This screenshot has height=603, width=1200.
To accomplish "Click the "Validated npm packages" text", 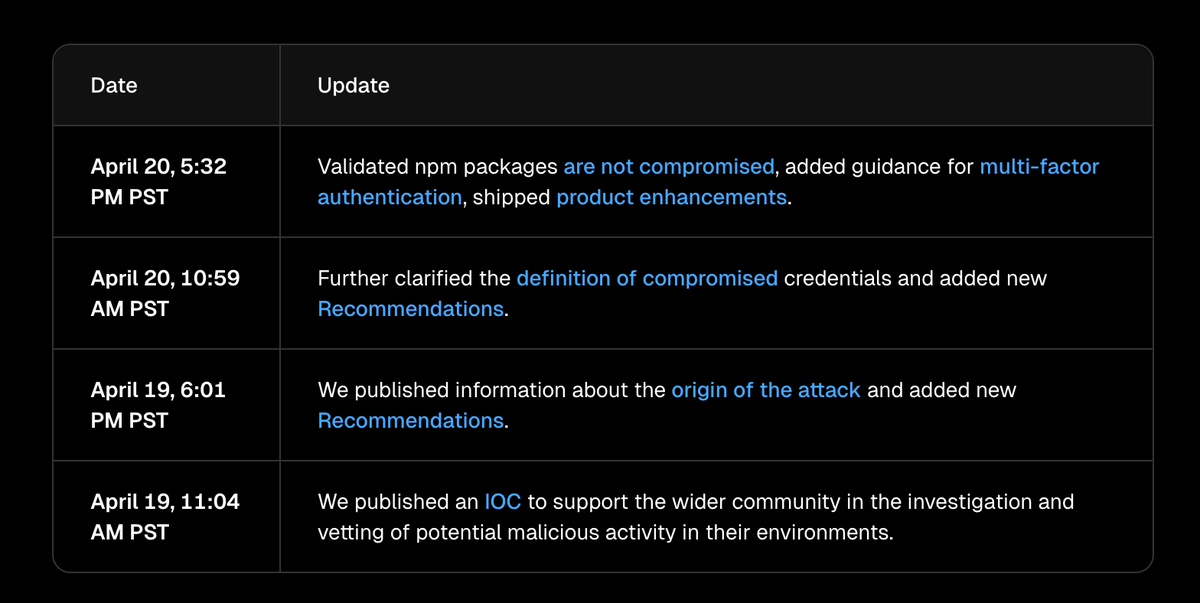I will click(x=437, y=167).
